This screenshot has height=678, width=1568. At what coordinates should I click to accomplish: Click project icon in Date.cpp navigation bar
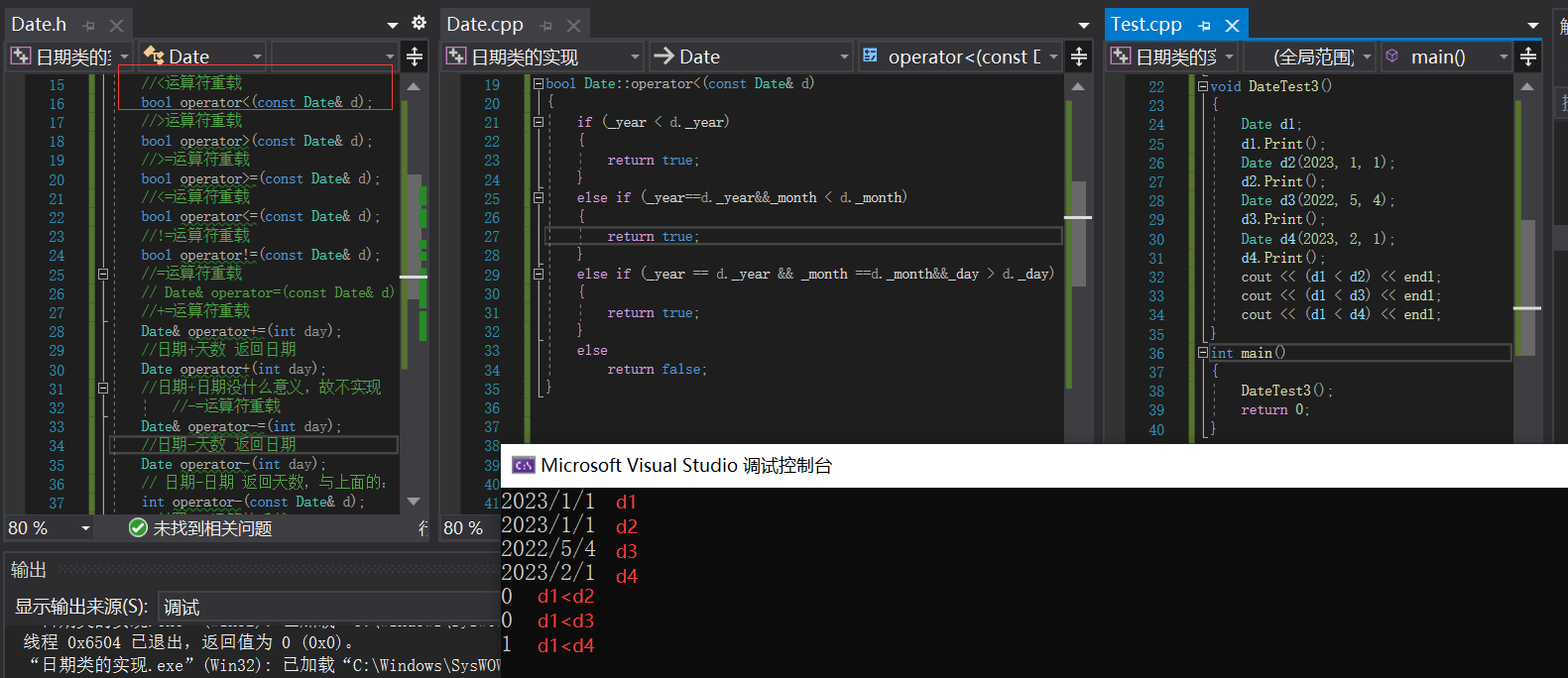click(x=456, y=56)
